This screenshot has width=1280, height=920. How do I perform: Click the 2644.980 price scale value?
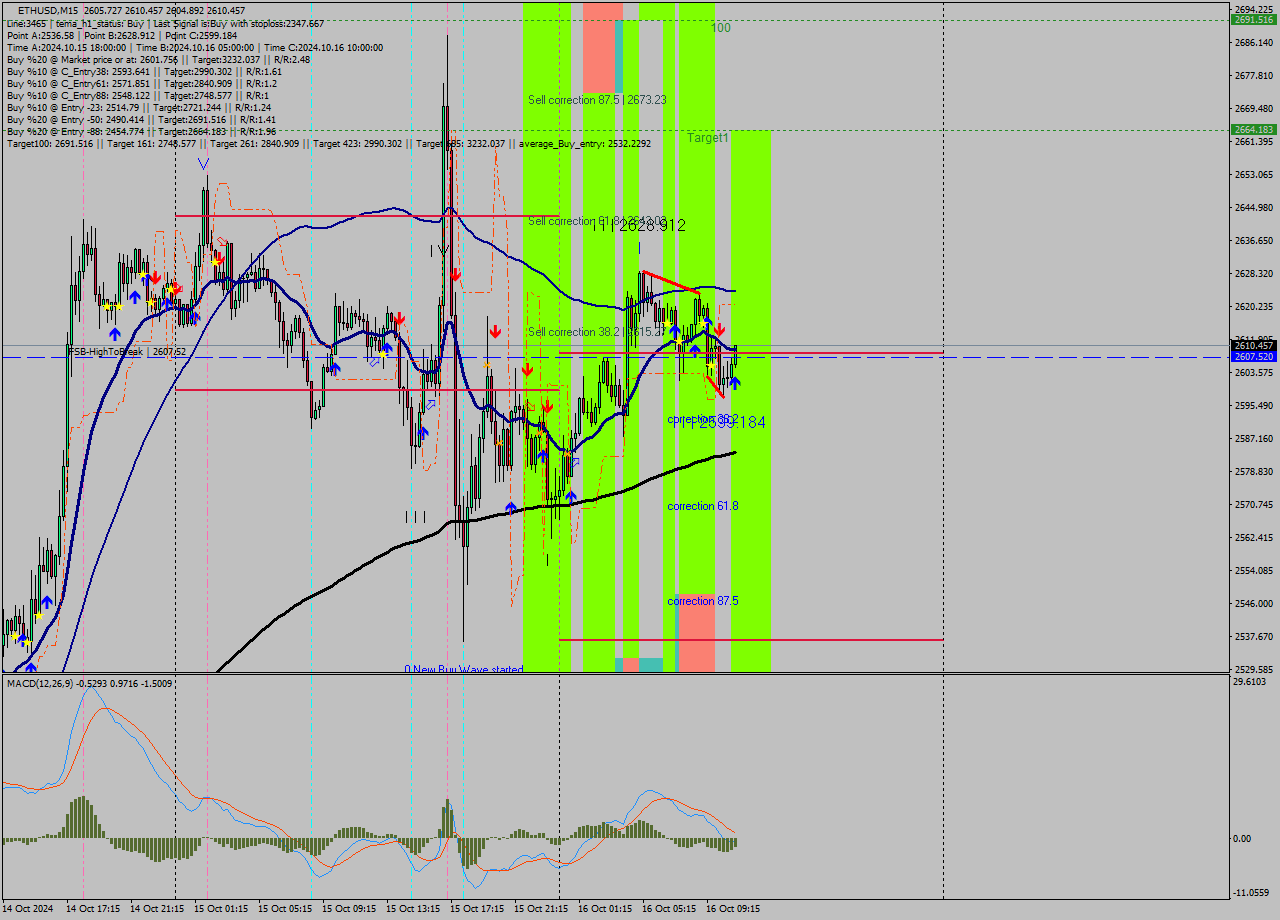pyautogui.click(x=1253, y=207)
